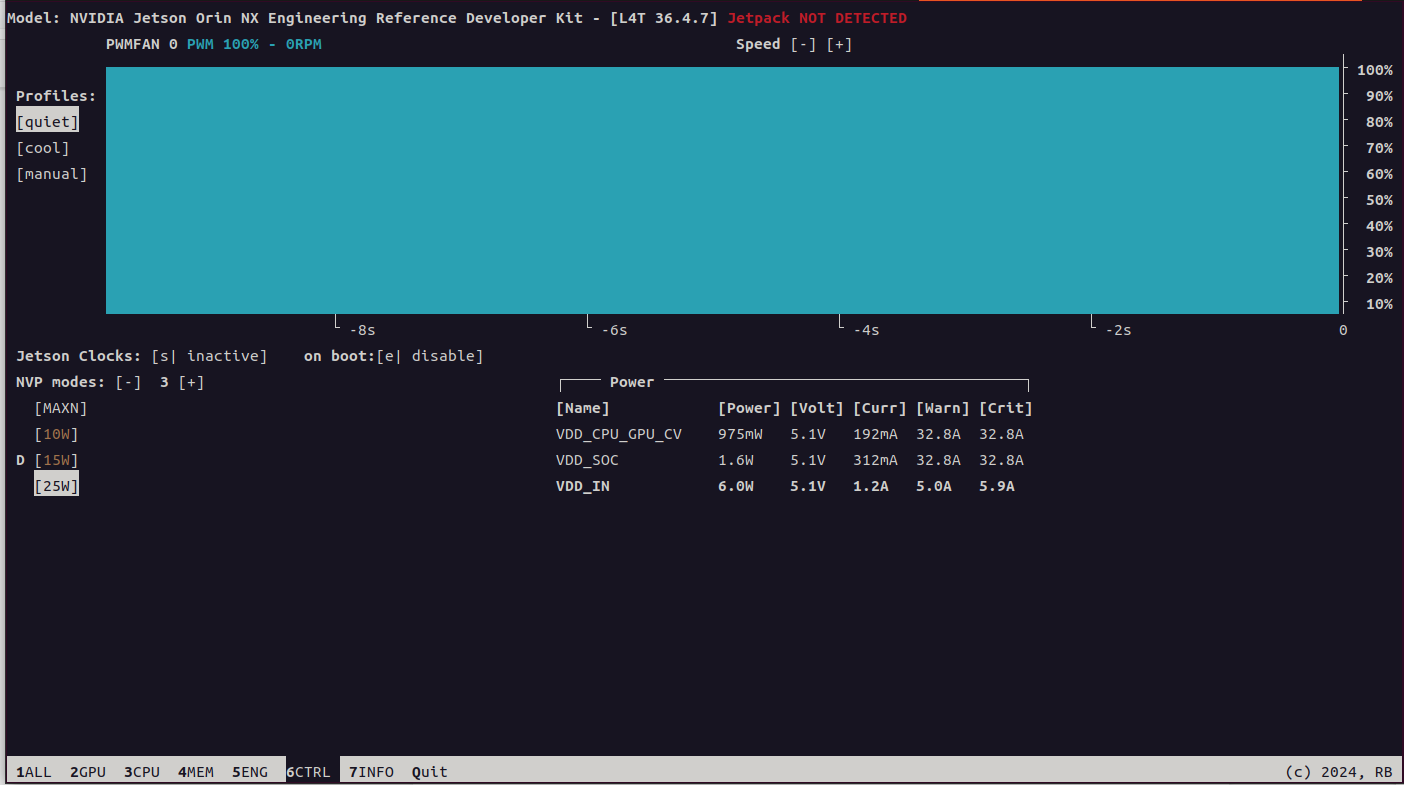Click the [Power] column header
This screenshot has height=785, width=1404.
click(749, 408)
